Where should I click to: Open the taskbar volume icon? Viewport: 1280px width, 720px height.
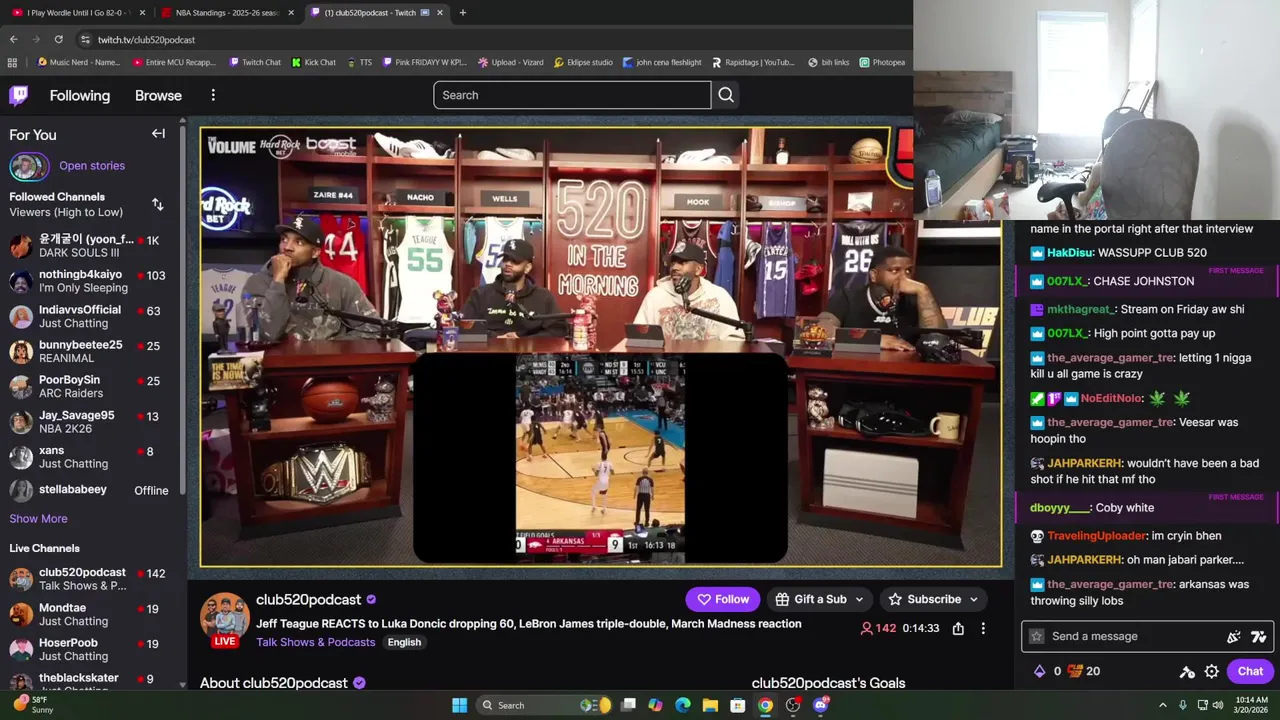coord(1218,705)
